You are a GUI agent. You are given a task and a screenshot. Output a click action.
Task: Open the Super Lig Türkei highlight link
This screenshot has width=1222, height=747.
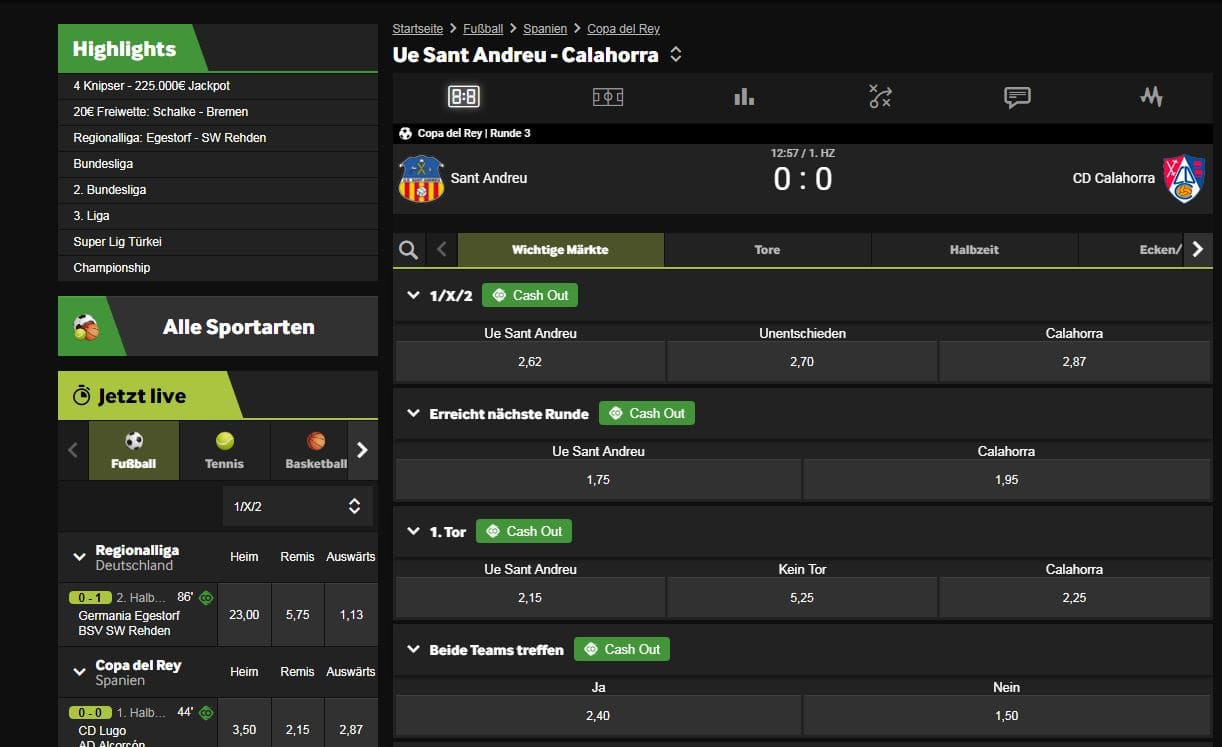(x=218, y=242)
